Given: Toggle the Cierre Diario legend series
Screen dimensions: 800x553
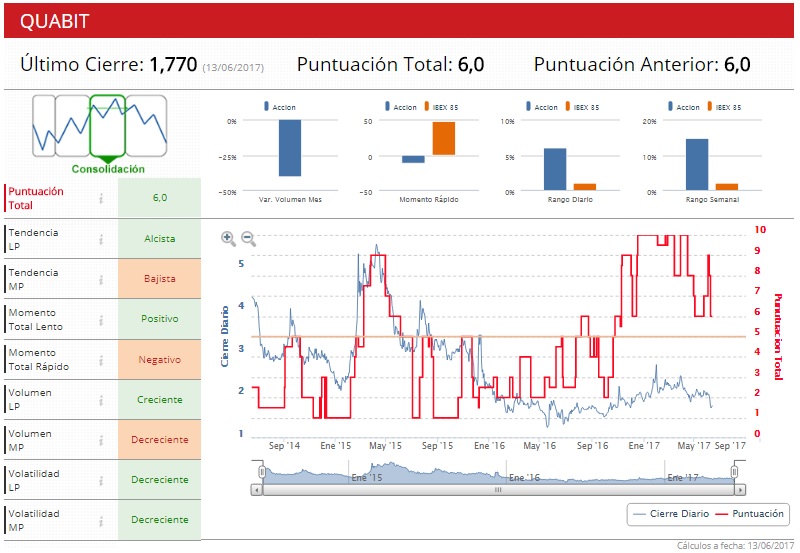Looking at the screenshot, I should (671, 514).
